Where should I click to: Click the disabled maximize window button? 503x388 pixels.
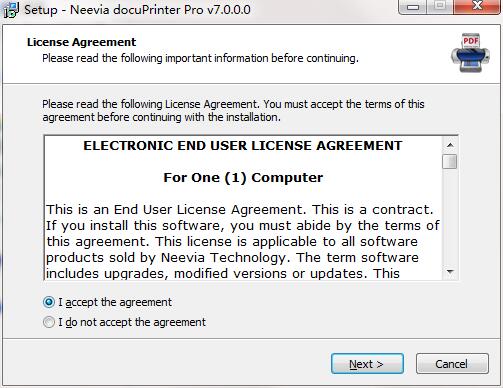tap(440, 7)
